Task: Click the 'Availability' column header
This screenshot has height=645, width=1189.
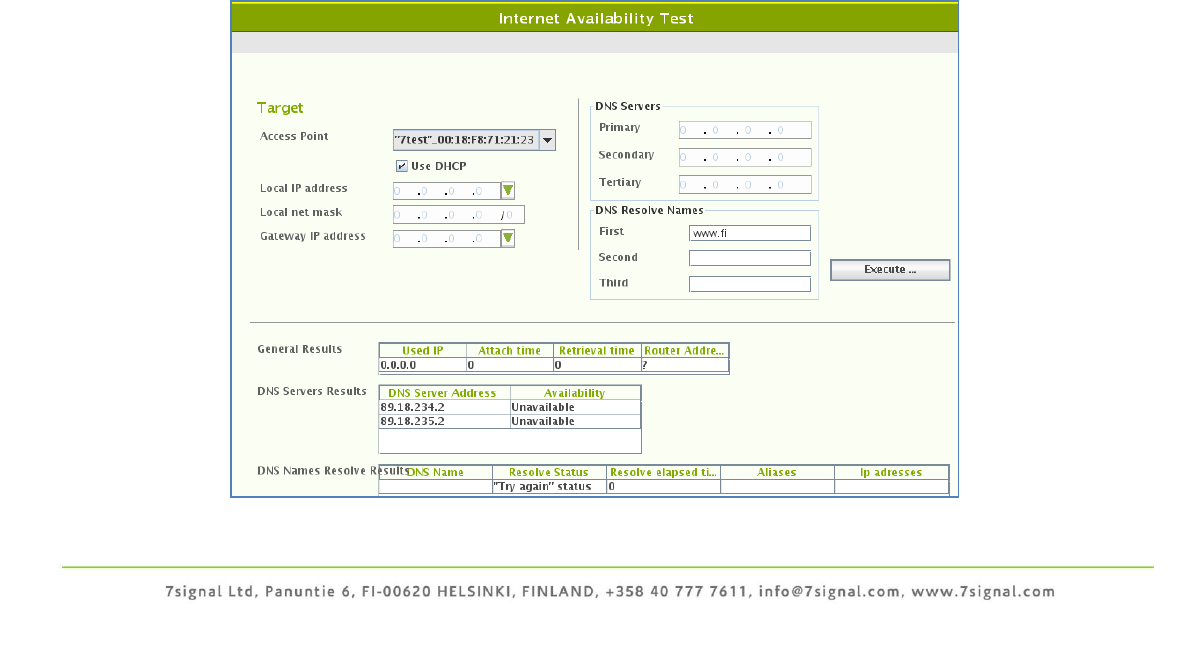Action: 576,393
